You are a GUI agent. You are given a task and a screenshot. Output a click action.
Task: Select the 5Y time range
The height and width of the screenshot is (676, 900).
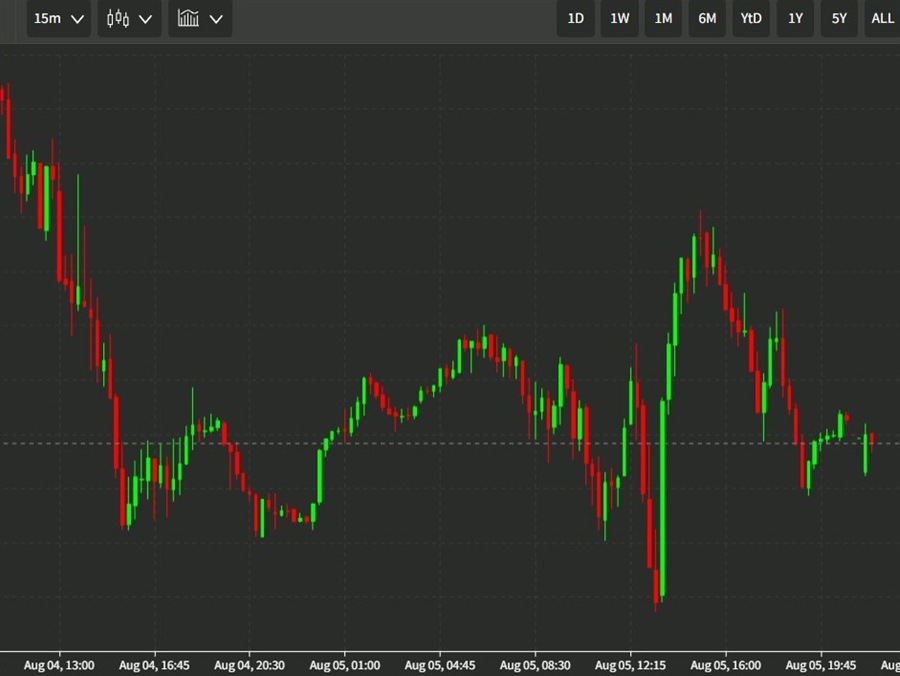[x=839, y=19]
